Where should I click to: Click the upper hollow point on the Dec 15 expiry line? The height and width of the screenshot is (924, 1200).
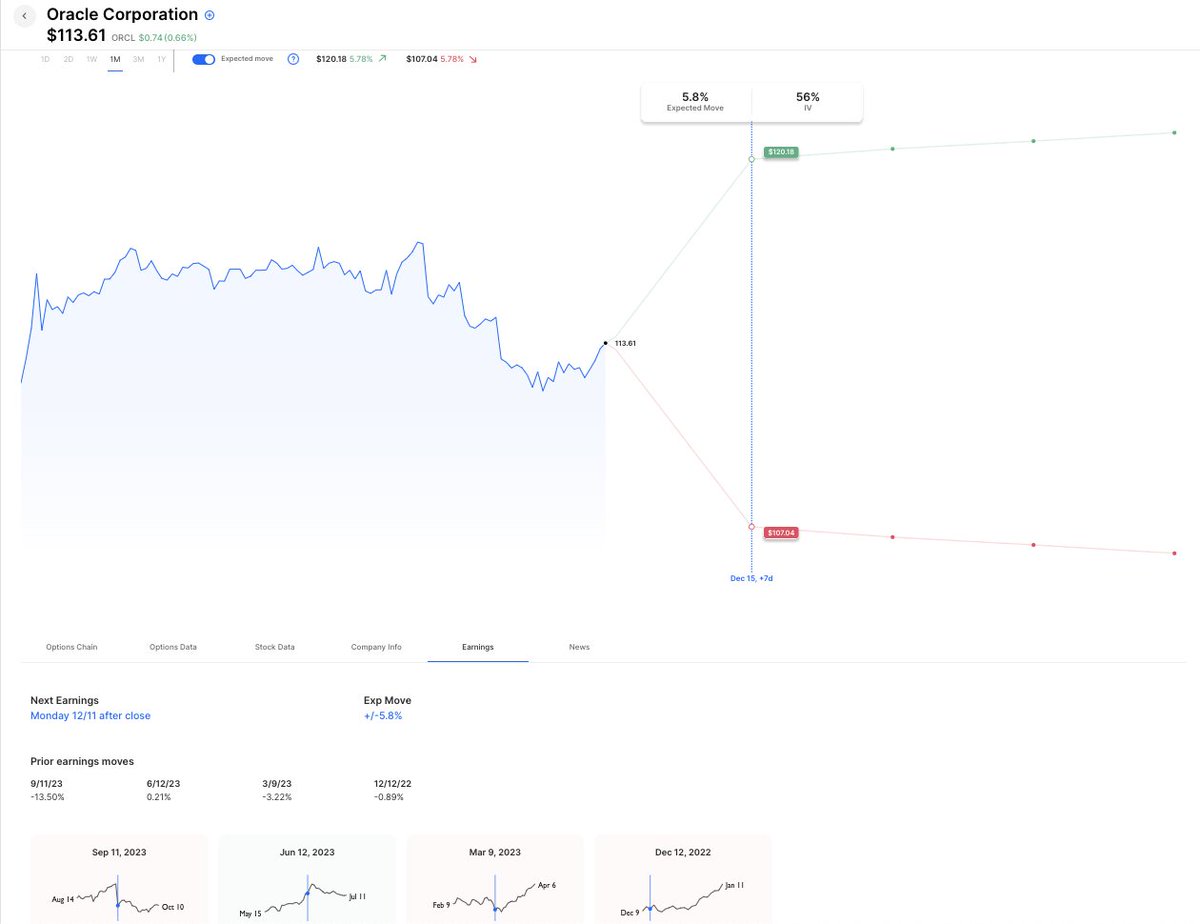(x=751, y=159)
